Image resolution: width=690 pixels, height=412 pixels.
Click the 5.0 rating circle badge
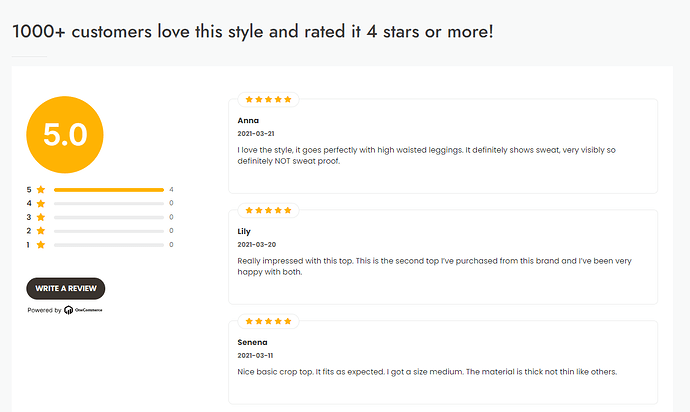pyautogui.click(x=65, y=134)
